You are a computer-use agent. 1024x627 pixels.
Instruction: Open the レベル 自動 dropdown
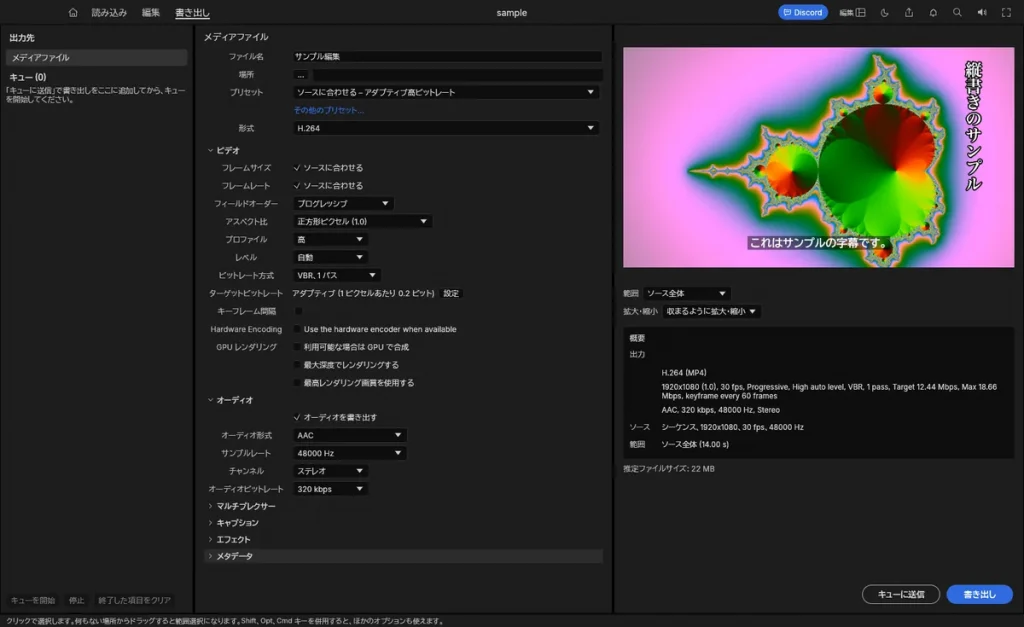[330, 257]
